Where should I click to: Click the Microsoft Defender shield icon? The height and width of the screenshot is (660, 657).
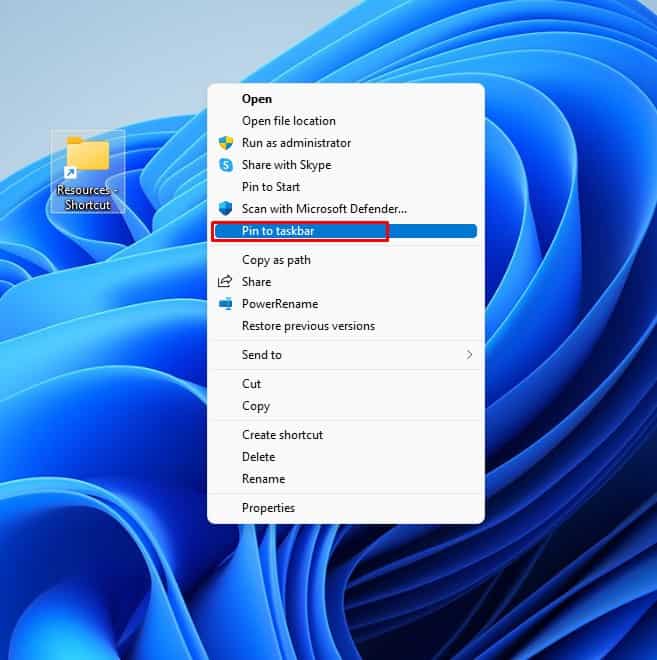click(226, 209)
